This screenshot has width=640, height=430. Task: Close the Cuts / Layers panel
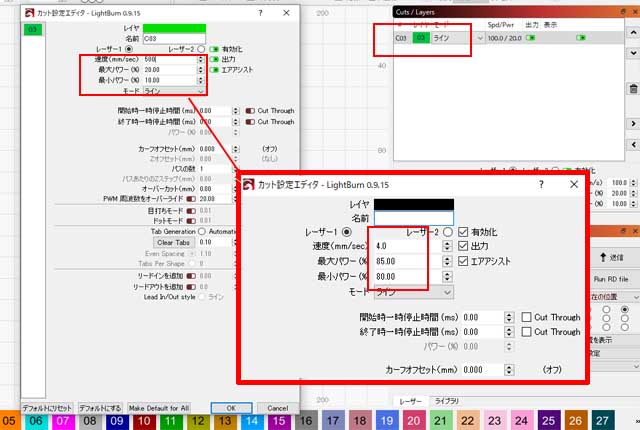click(x=635, y=12)
